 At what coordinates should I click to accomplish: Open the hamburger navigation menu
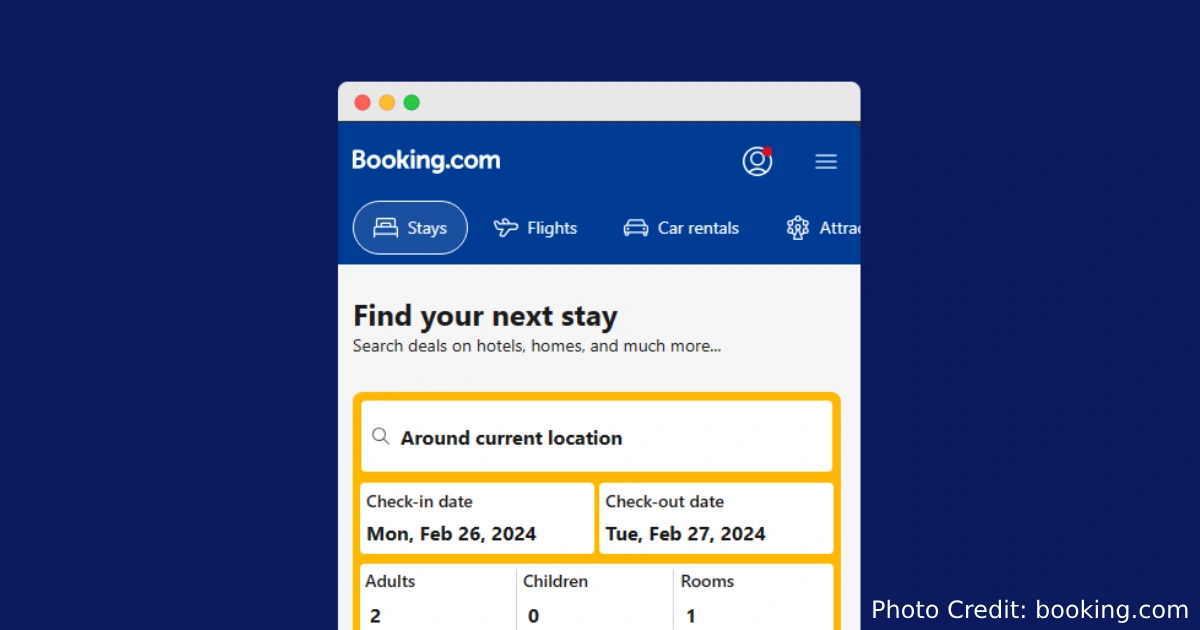click(825, 161)
